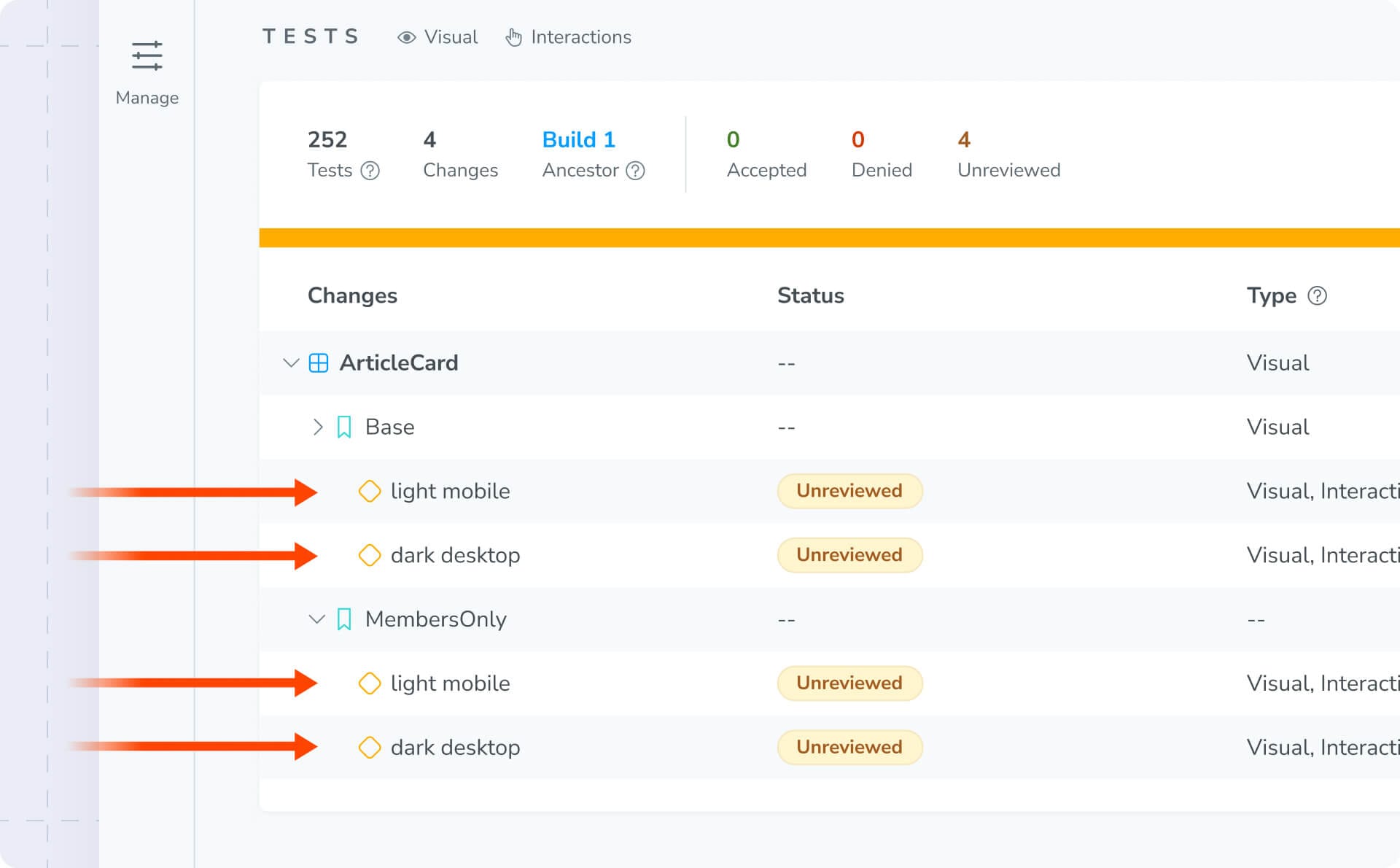Collapse the ArticleCard component row

[x=291, y=363]
